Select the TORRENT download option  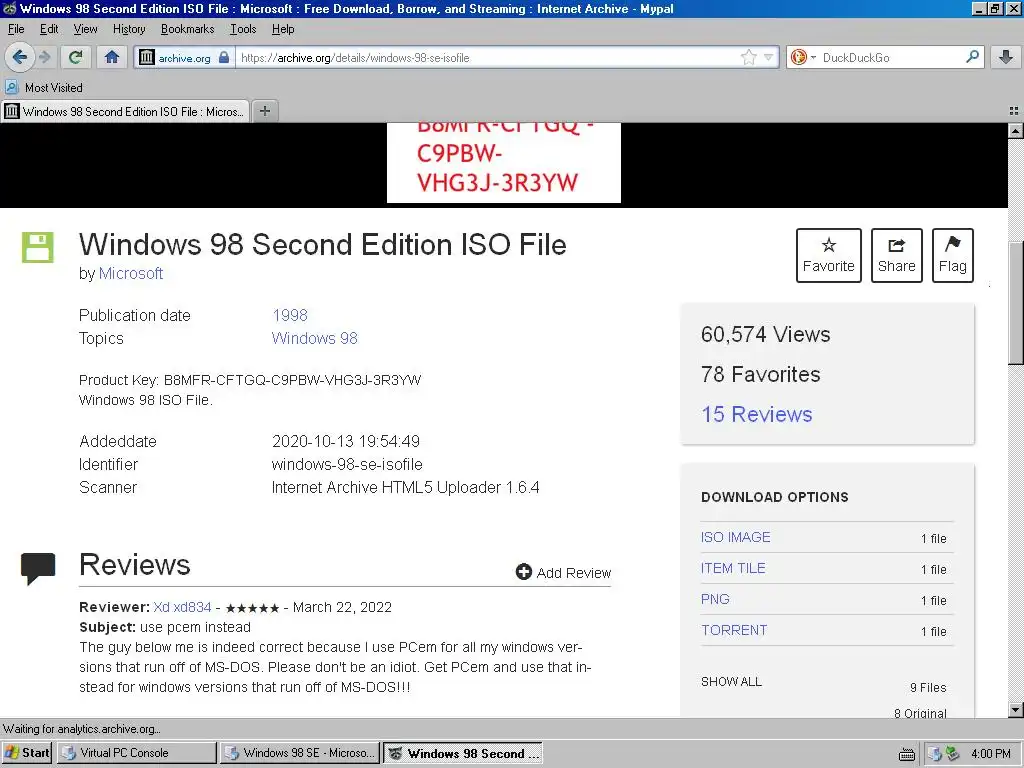[734, 630]
